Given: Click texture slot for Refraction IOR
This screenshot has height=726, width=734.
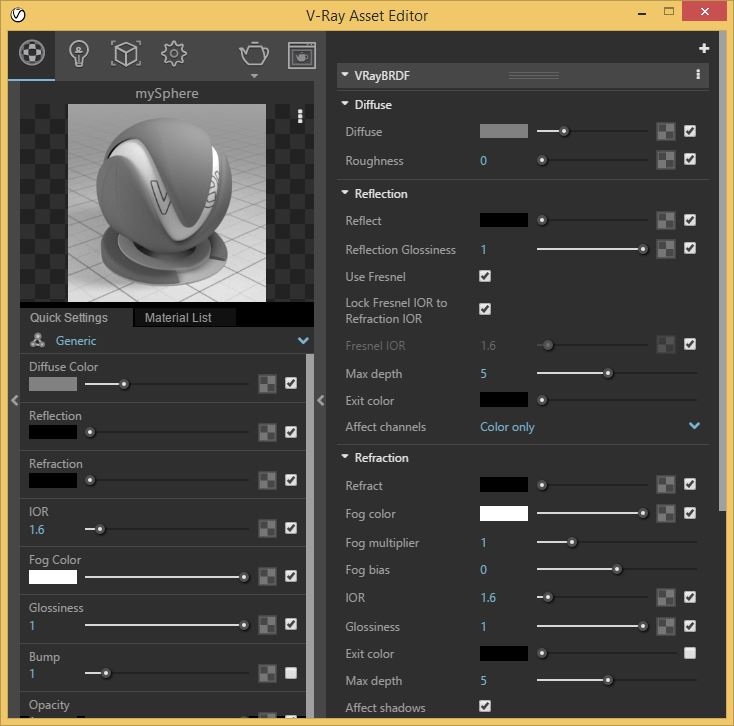Looking at the screenshot, I should (666, 597).
